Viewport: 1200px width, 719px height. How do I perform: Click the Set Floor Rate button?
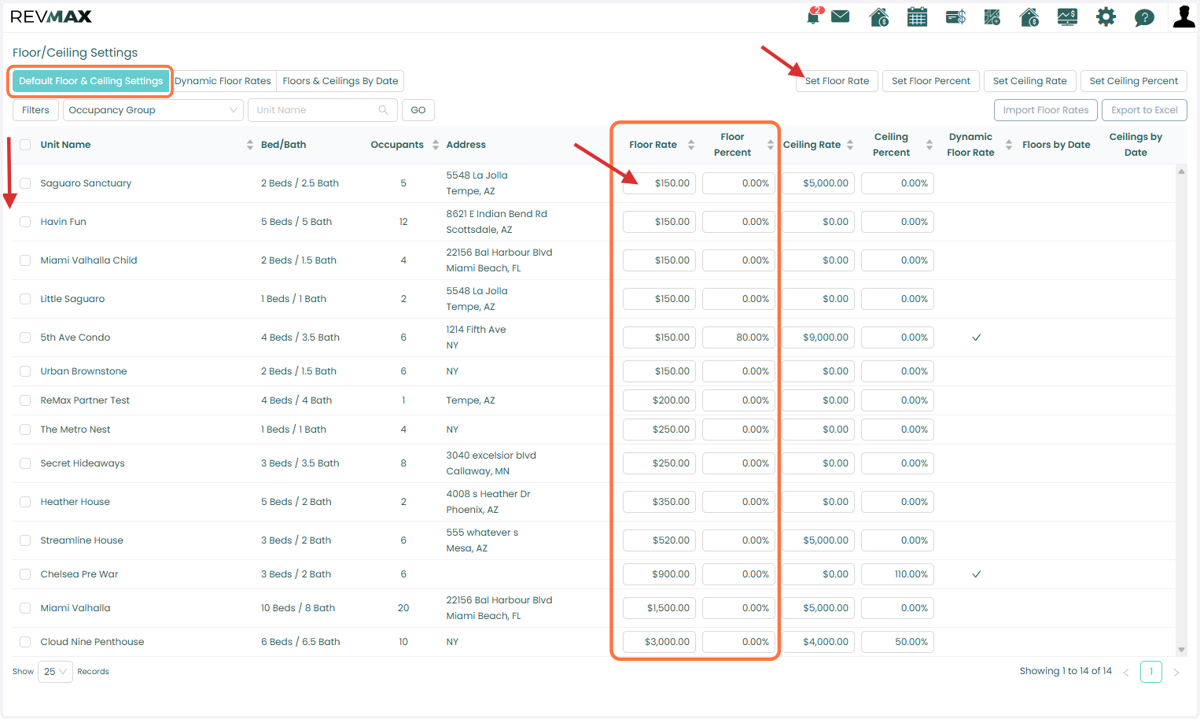point(837,81)
